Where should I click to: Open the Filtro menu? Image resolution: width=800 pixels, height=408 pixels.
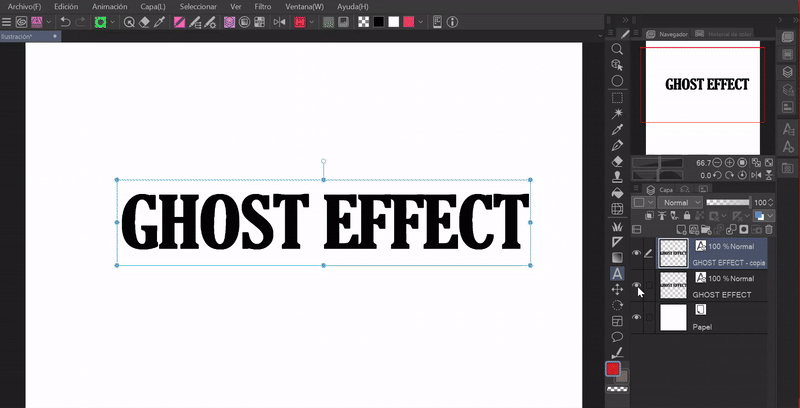pos(263,7)
